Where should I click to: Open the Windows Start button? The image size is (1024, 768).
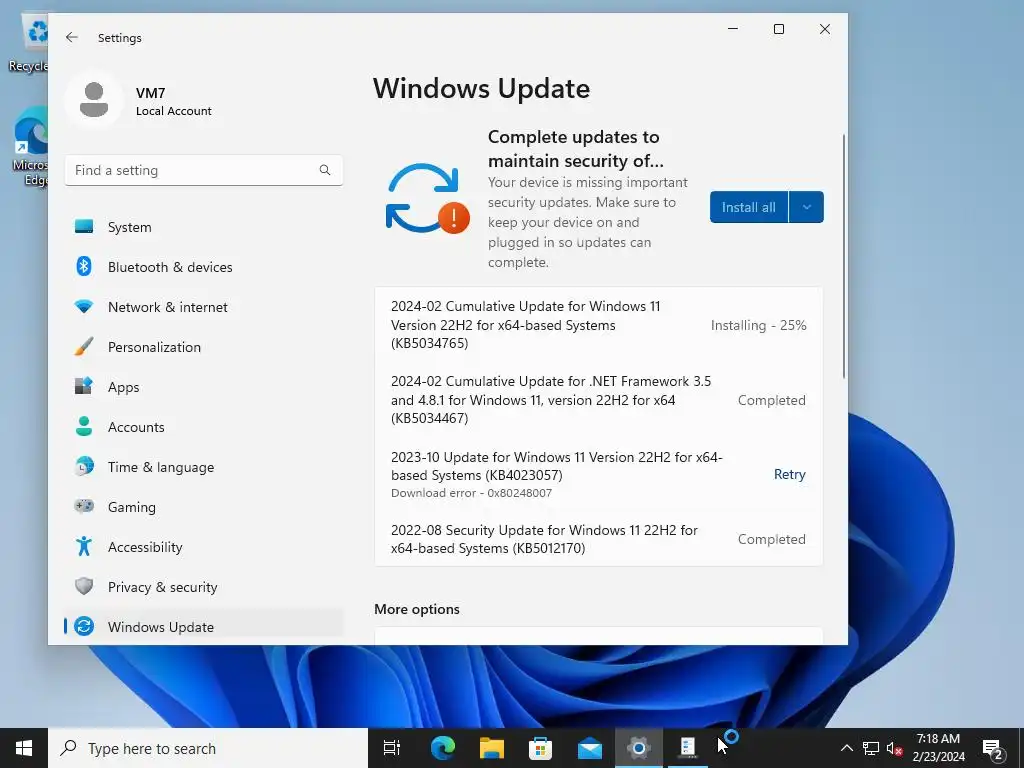pyautogui.click(x=24, y=748)
